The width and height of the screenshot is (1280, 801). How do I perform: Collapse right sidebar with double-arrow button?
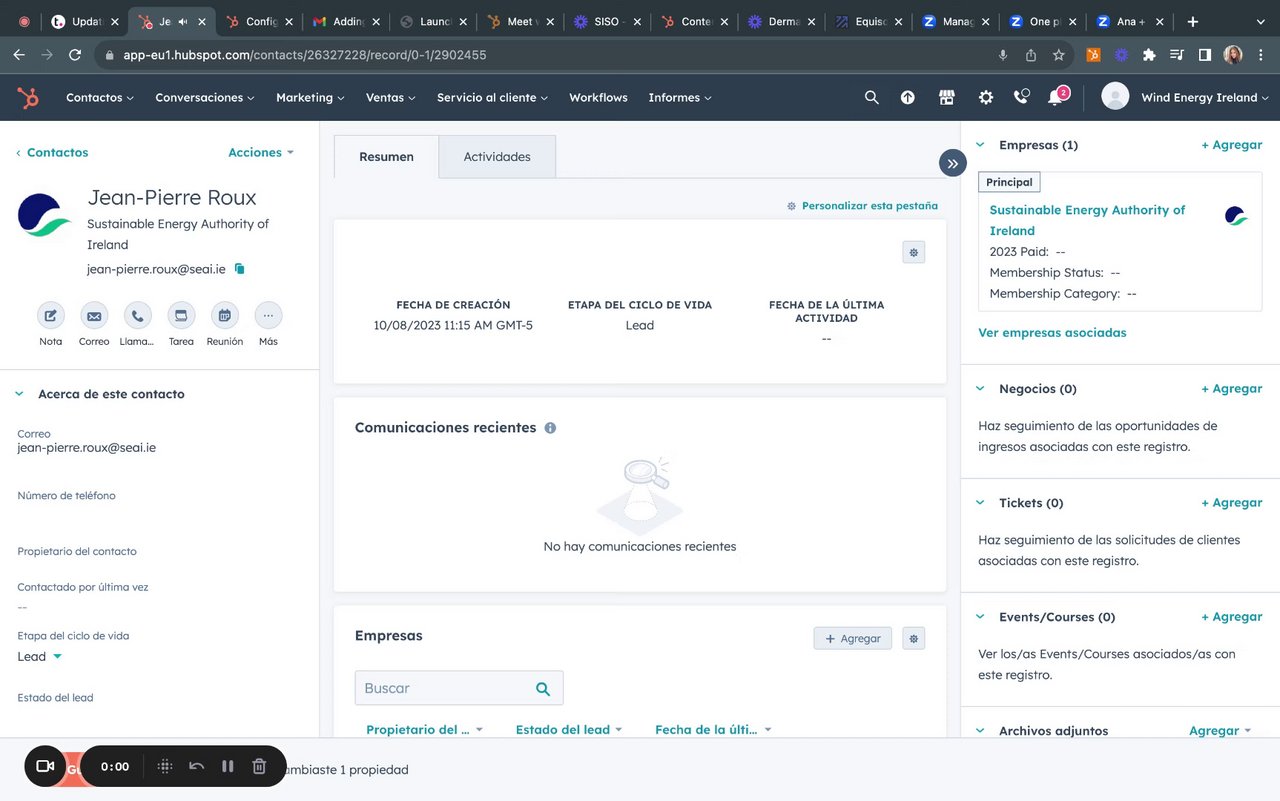pos(952,163)
